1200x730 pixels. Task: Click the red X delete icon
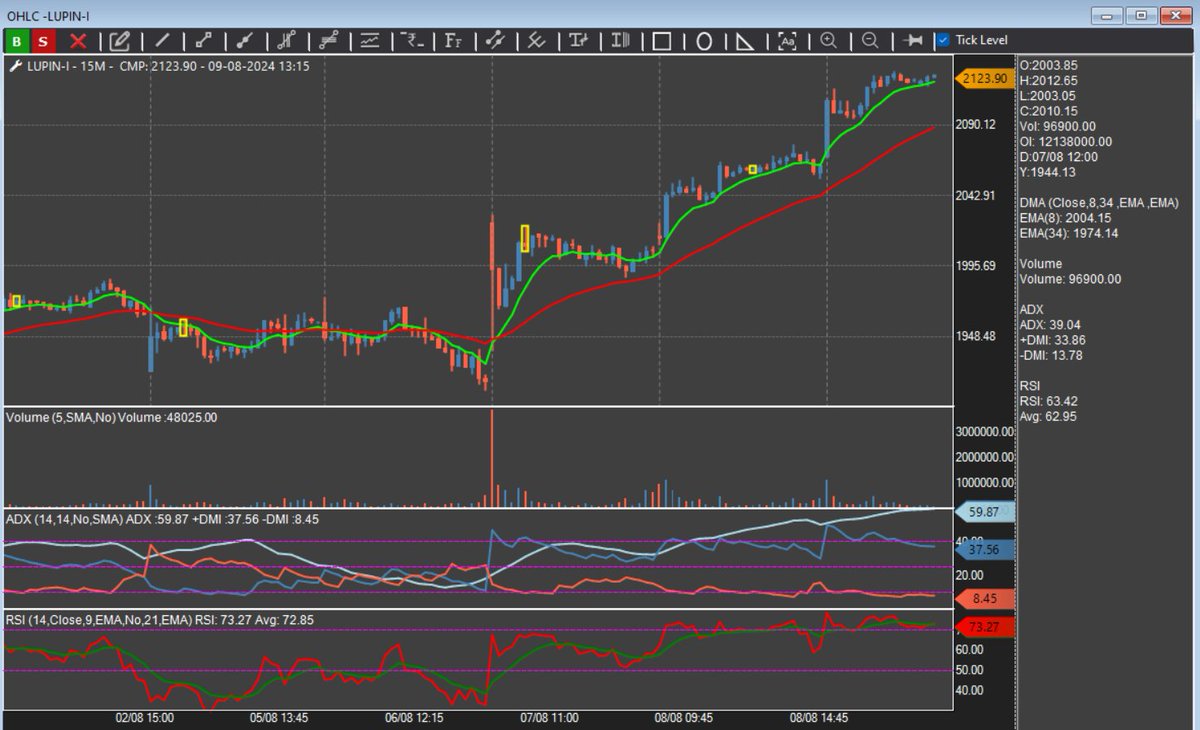tap(78, 41)
